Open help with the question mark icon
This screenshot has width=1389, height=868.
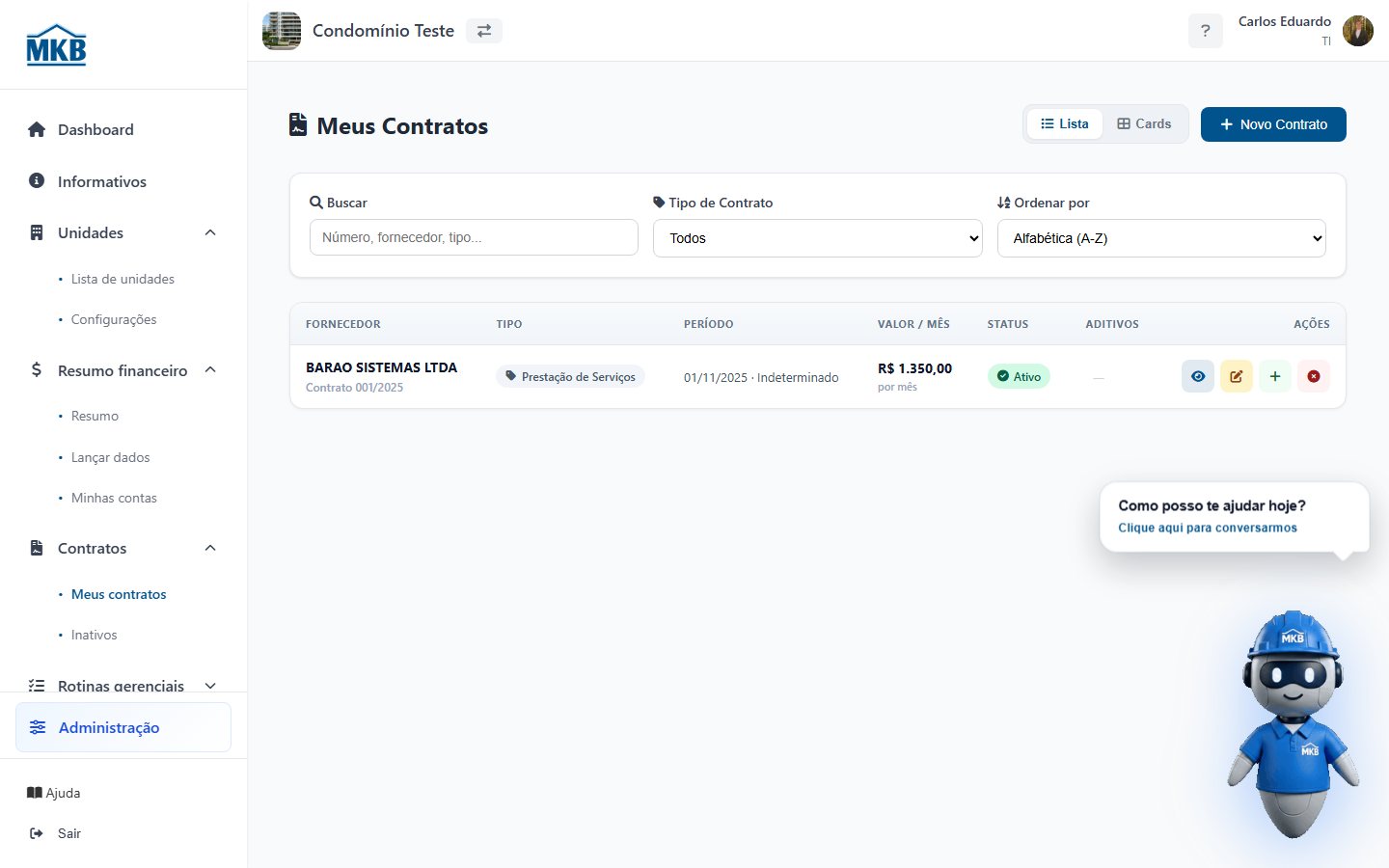click(x=1206, y=31)
